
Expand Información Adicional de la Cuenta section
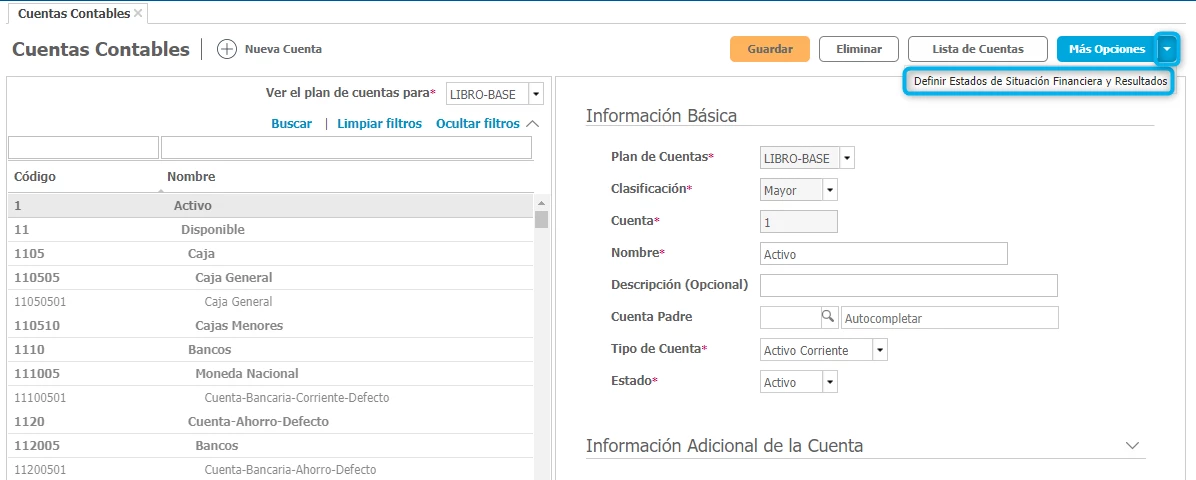click(1132, 445)
